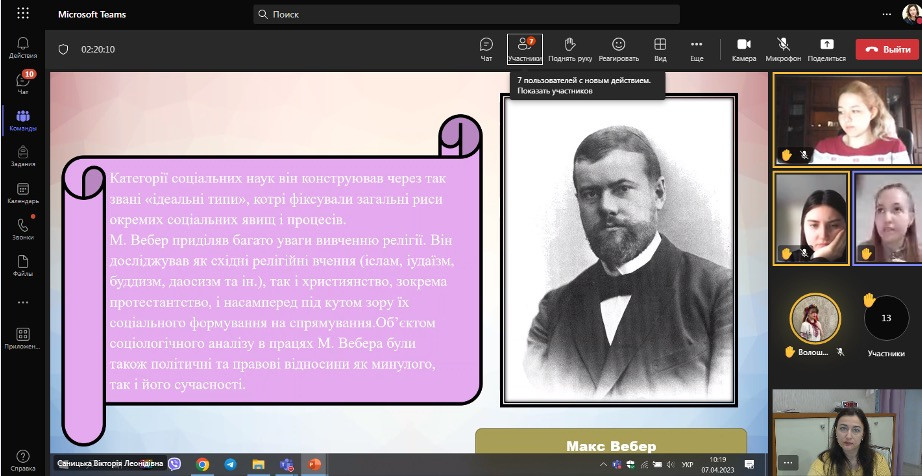Click the shield meeting info icon
Viewport: 922px width, 476px height.
(63, 49)
